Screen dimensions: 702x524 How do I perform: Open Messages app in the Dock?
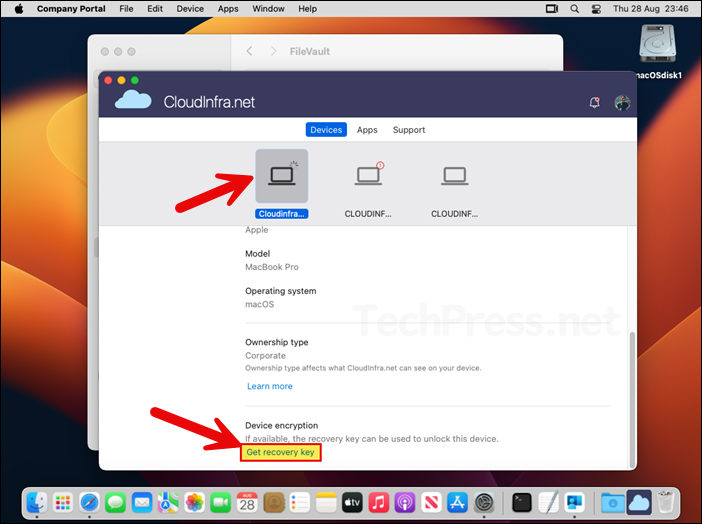click(x=116, y=503)
